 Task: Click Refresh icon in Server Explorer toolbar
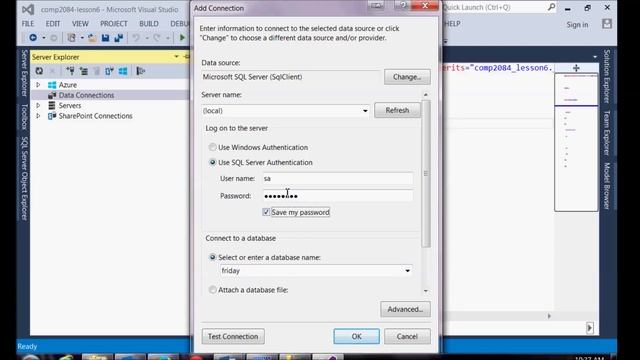click(39, 71)
